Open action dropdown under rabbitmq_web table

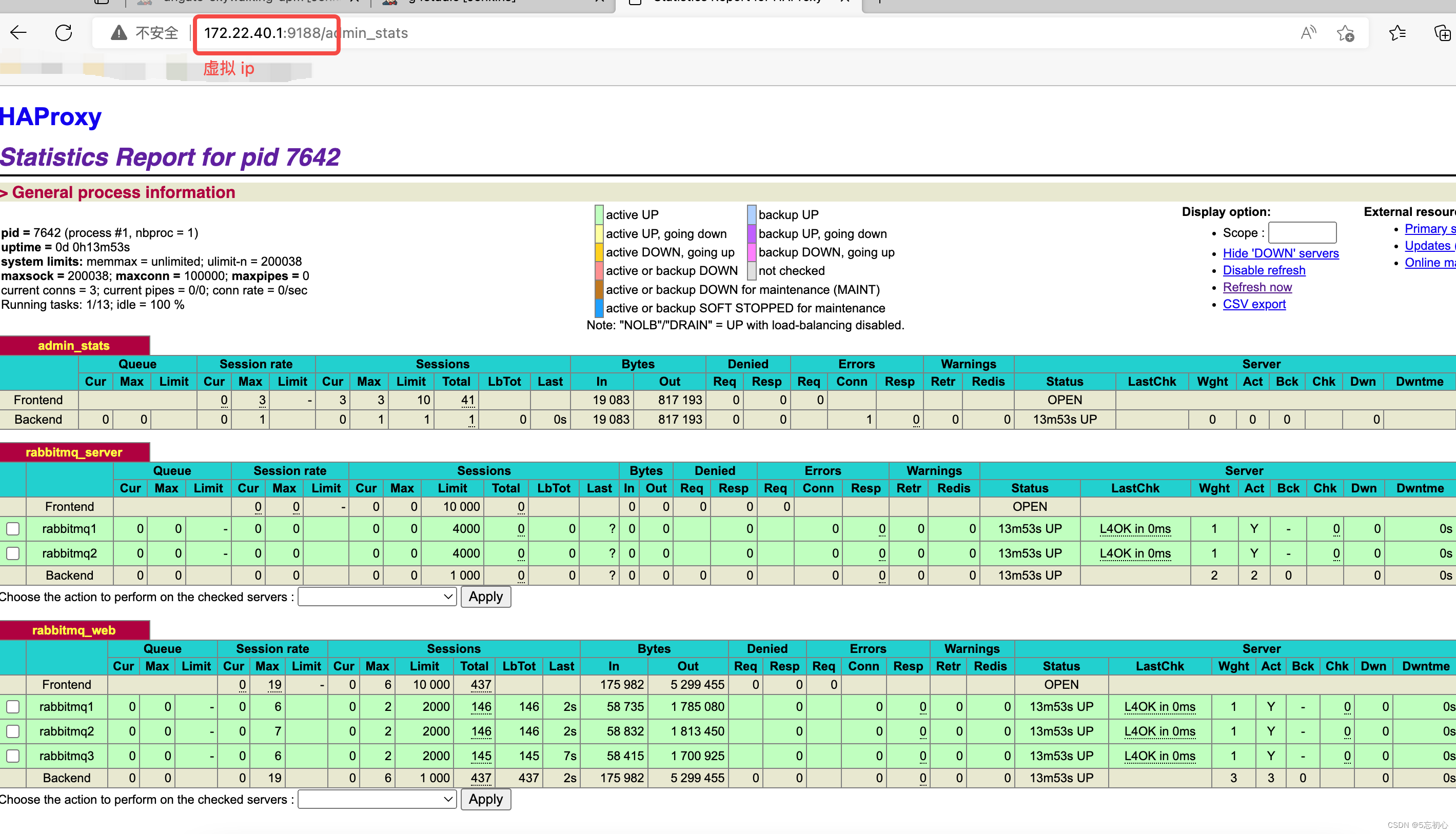(377, 799)
